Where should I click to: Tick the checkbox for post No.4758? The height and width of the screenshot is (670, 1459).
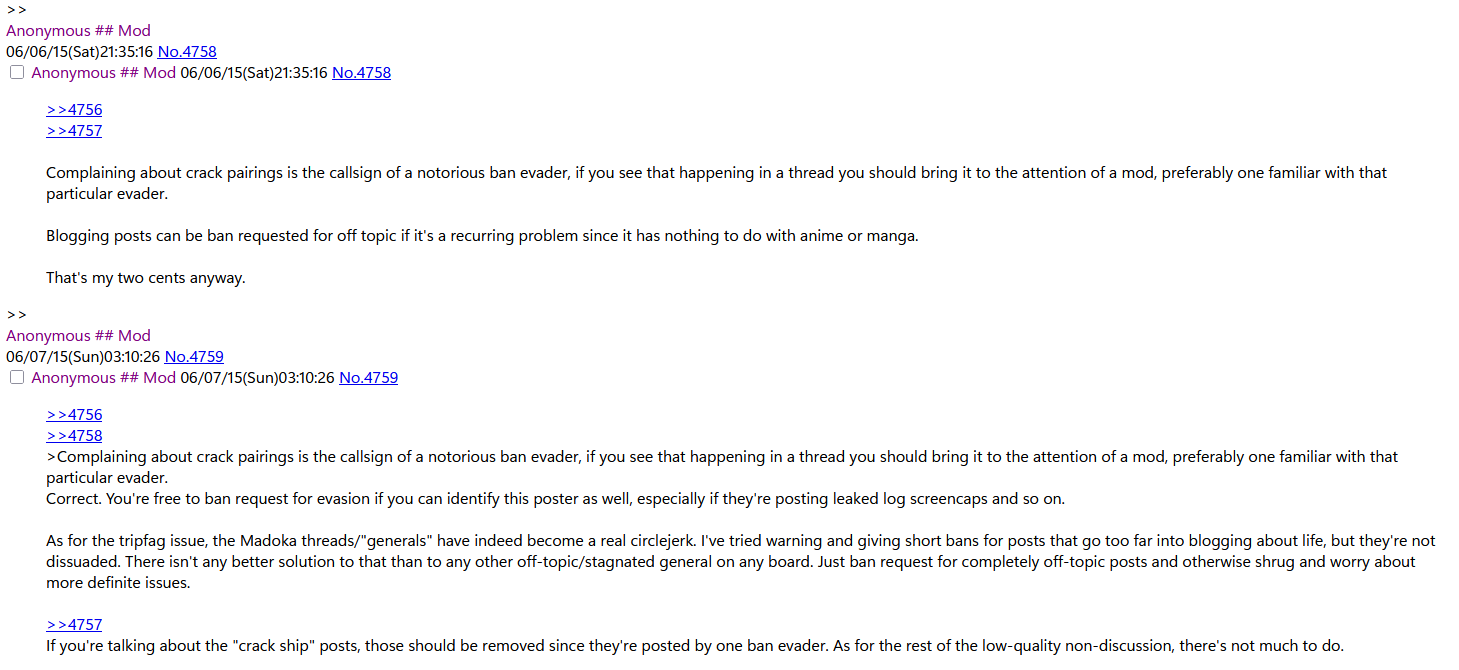[x=17, y=73]
